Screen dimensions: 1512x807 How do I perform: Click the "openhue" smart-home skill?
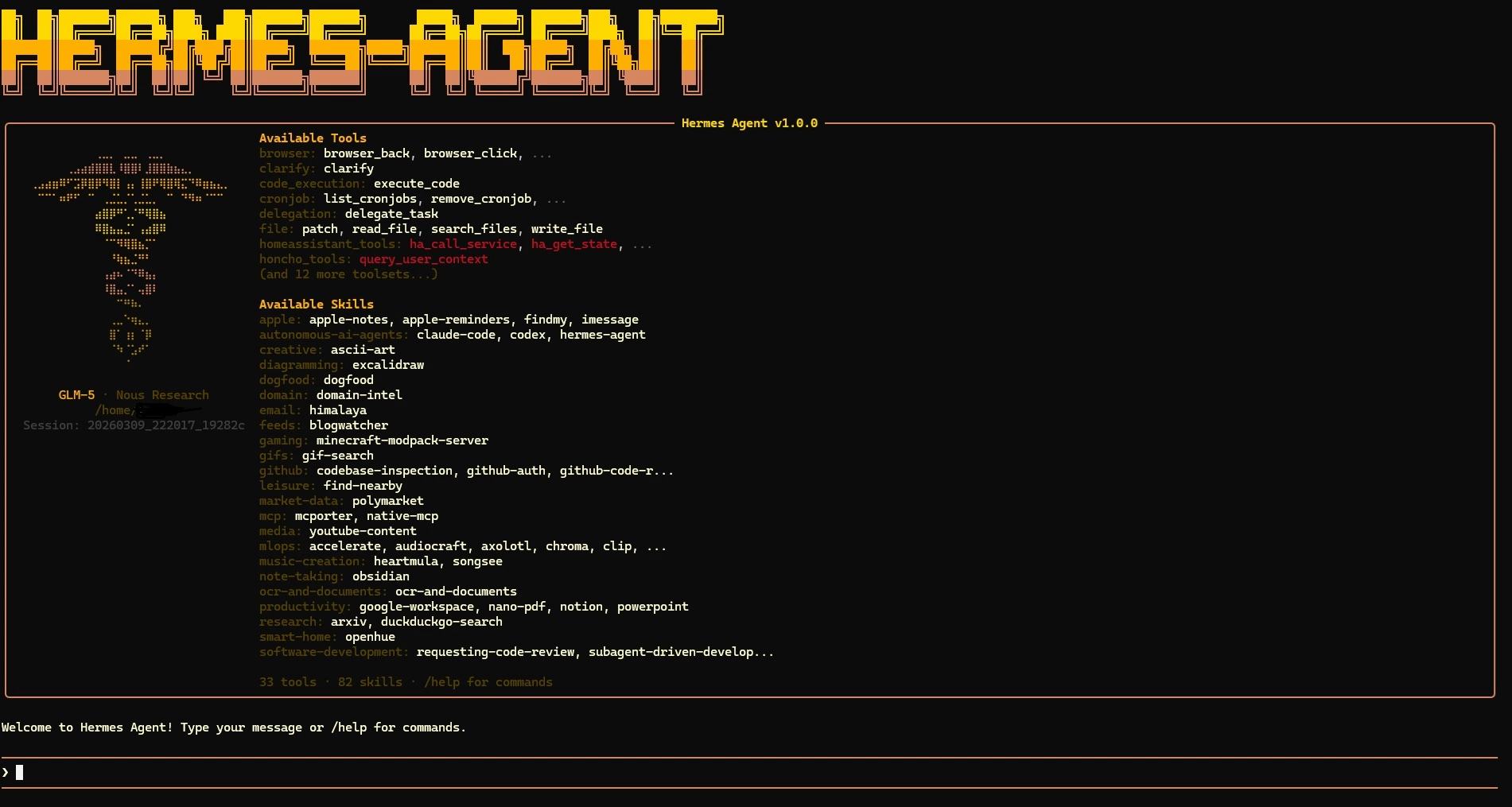[370, 637]
